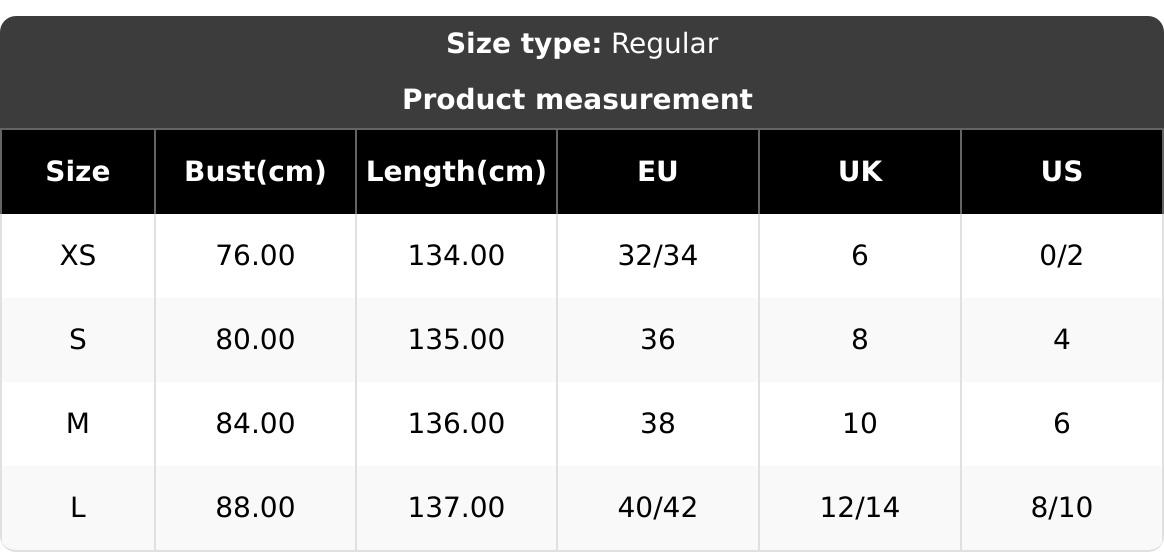1164x552 pixels.
Task: Click the 0/2 US size cell
Action: click(x=1061, y=256)
